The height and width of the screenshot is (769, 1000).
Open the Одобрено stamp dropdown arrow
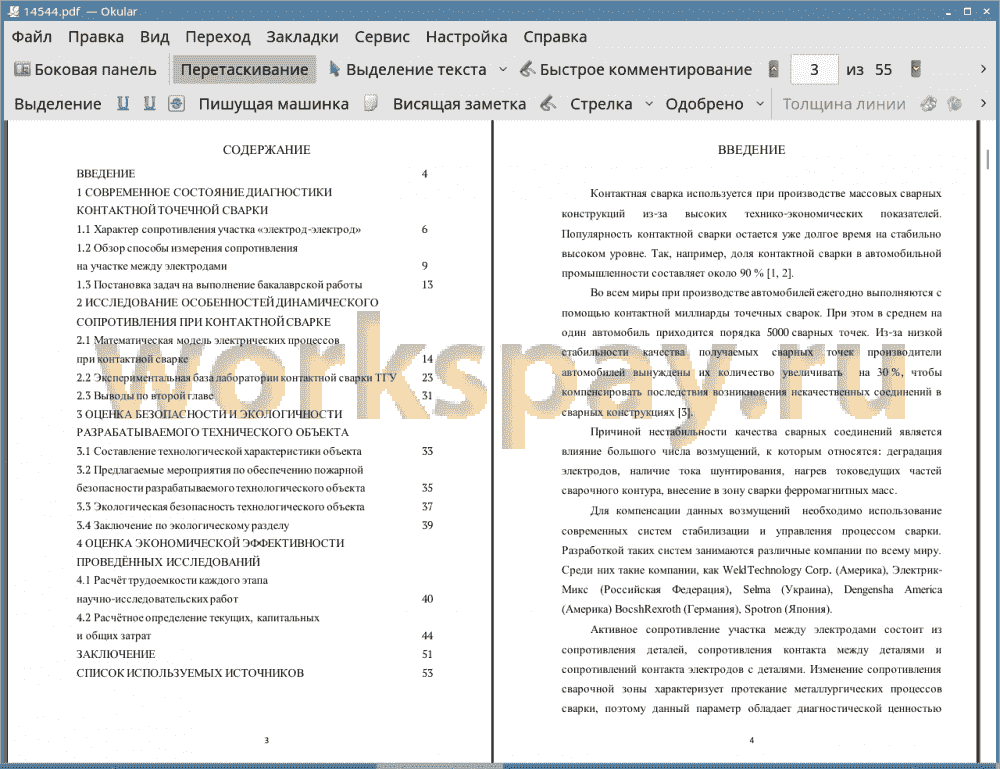click(760, 104)
